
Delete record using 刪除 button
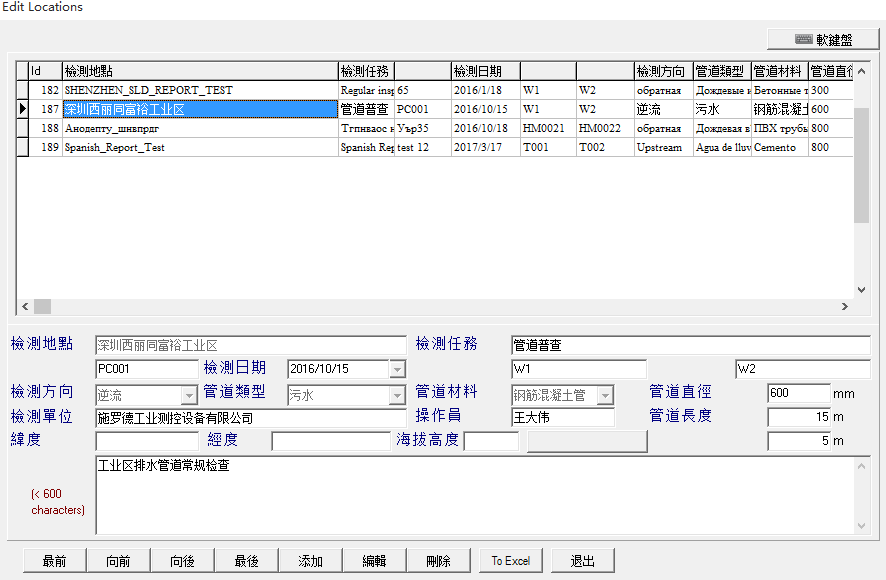coord(438,561)
